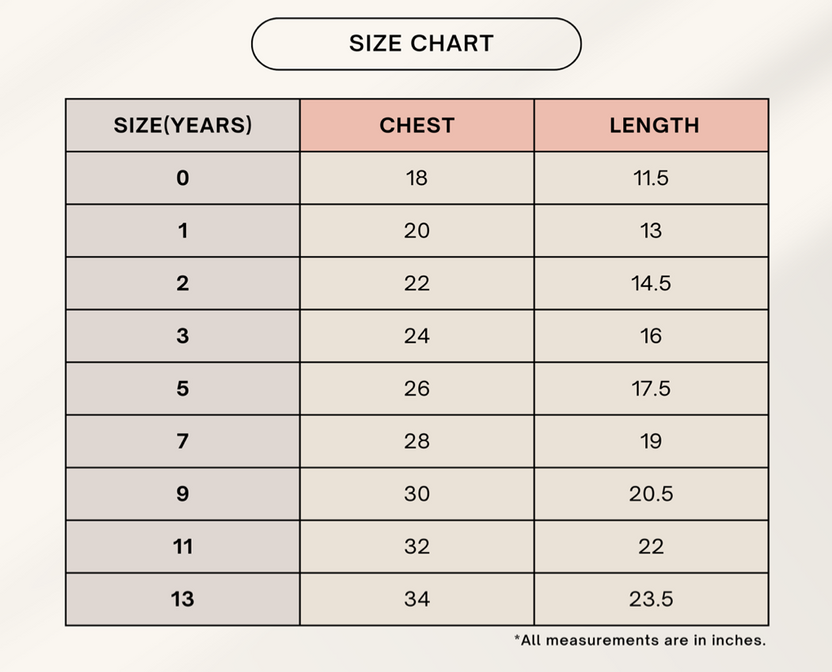Click the SIZE CHART title pill
Screen dimensions: 832x672
[416, 44]
